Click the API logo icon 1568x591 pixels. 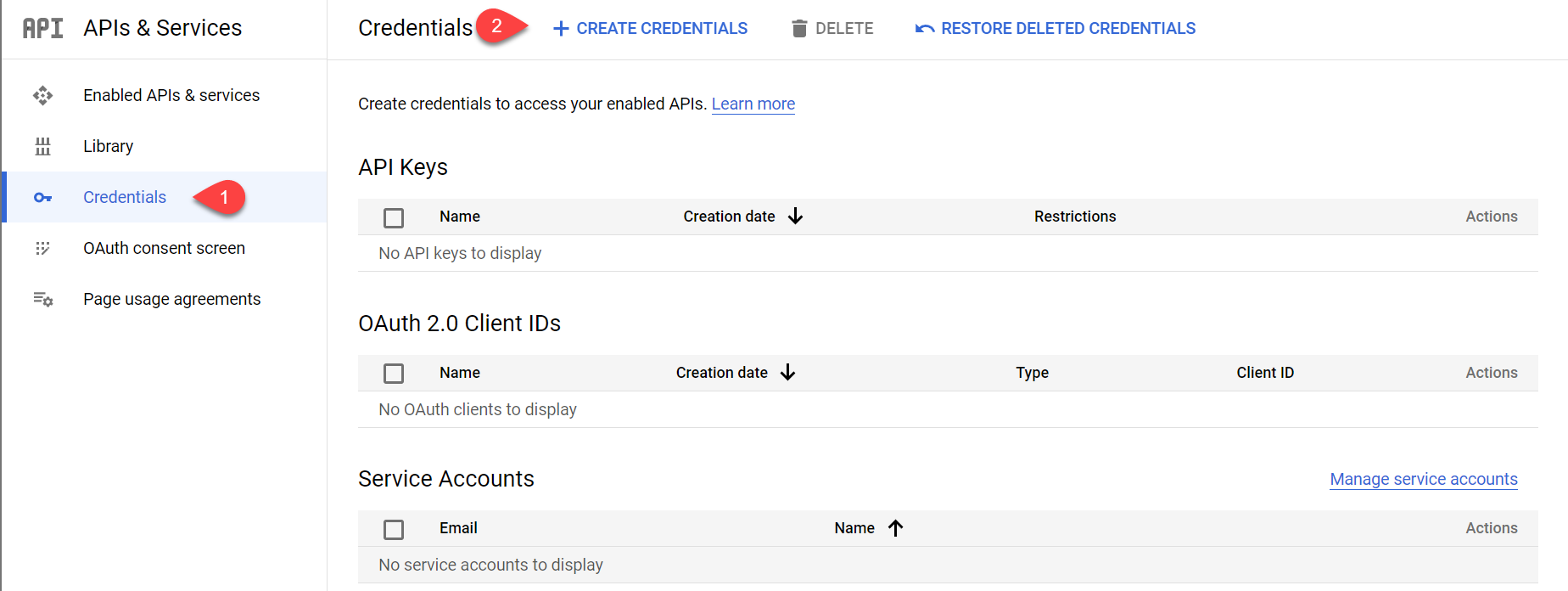click(x=42, y=28)
